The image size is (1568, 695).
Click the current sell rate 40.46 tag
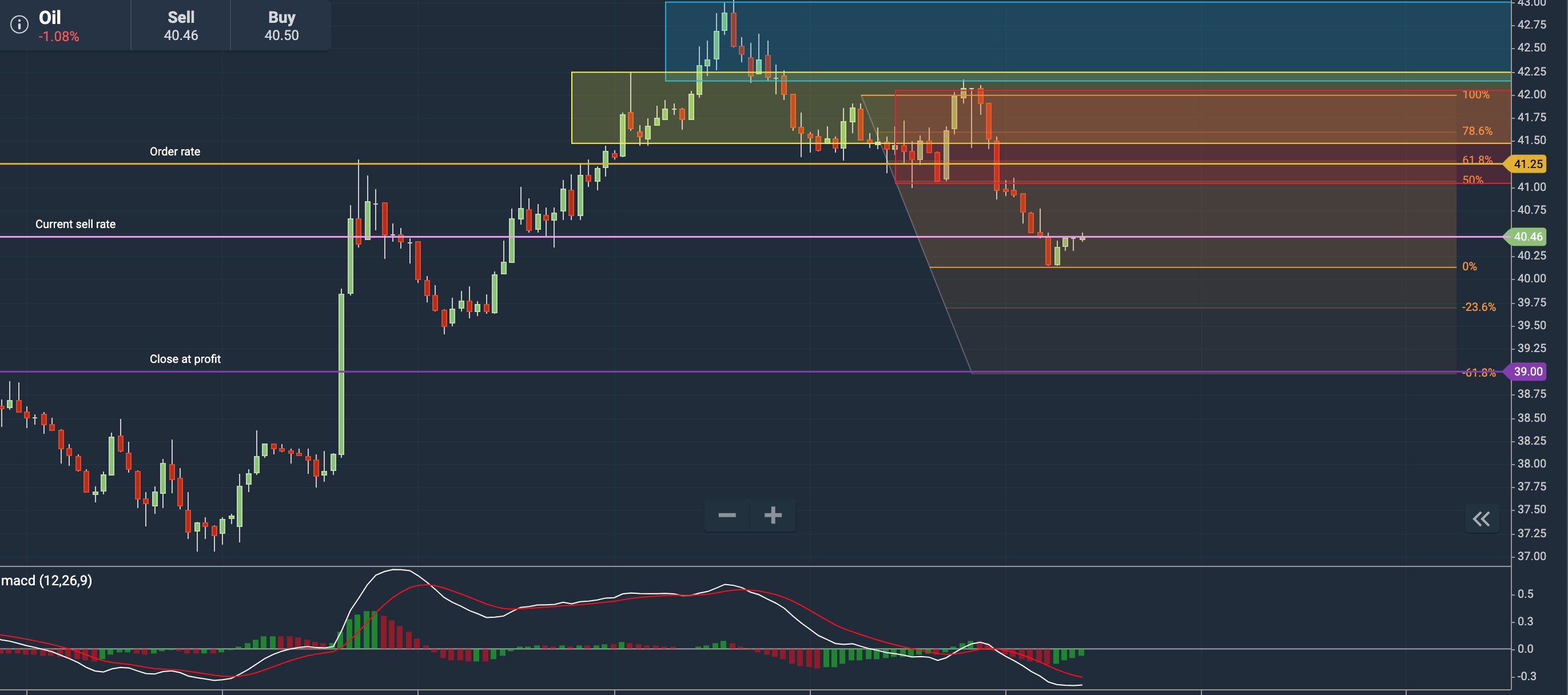click(x=1525, y=237)
